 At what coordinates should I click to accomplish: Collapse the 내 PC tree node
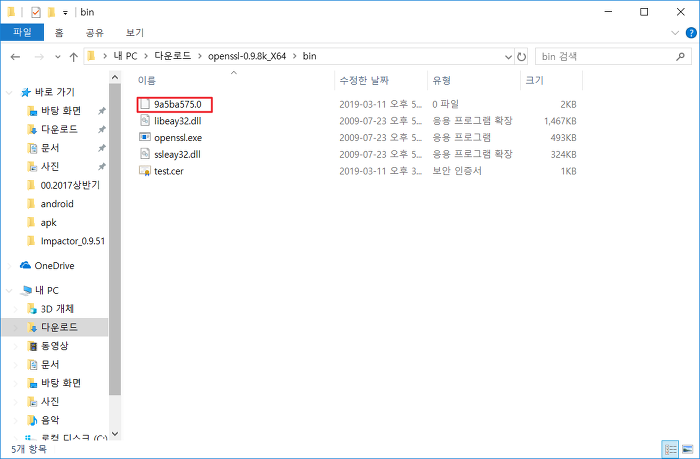[9, 291]
